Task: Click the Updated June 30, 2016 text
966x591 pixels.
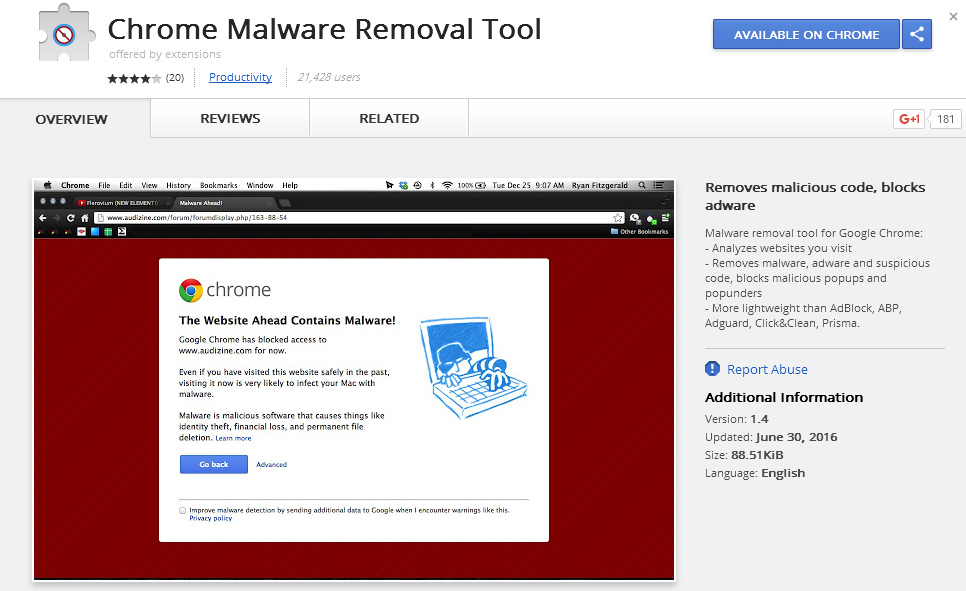Action: 771,437
